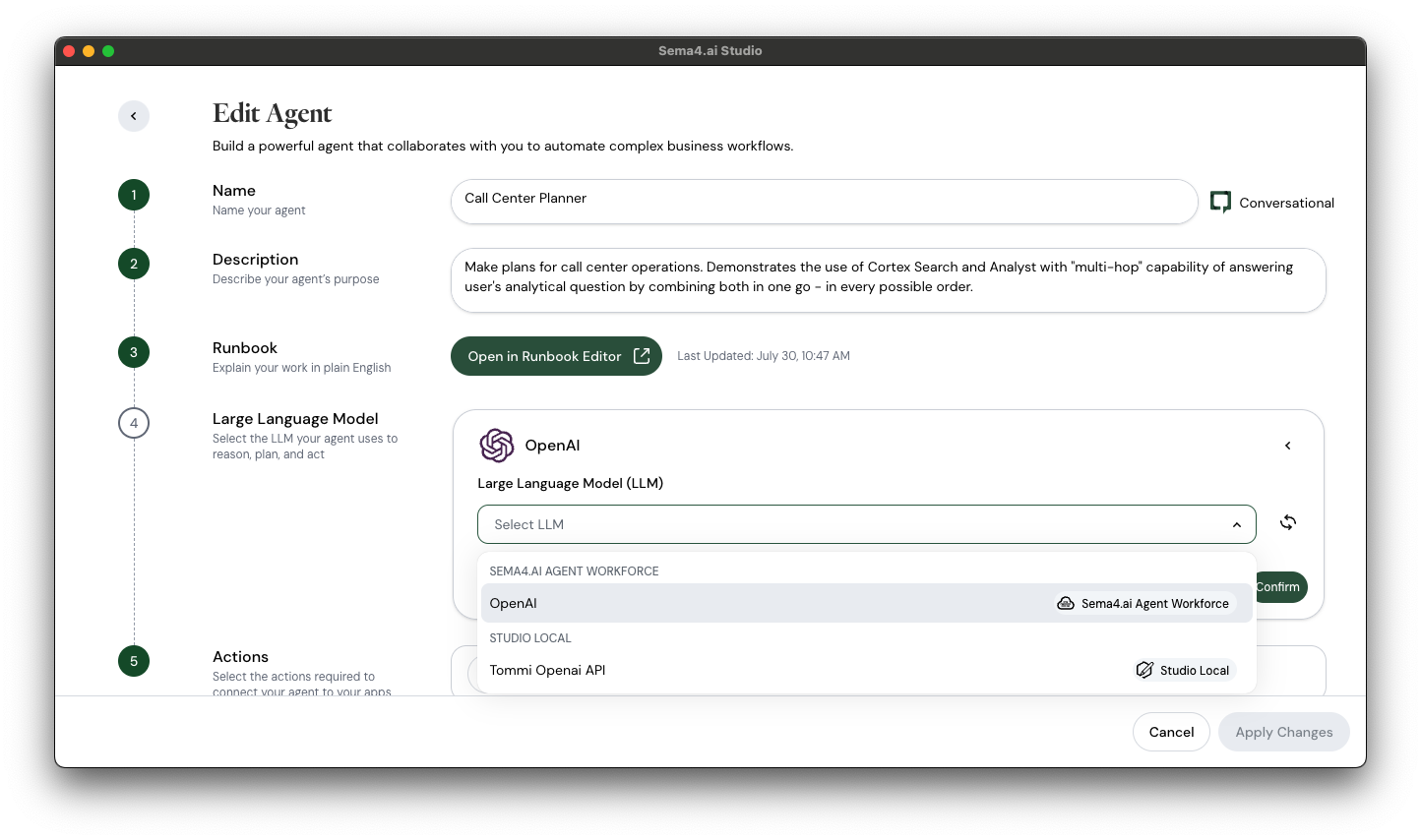1421x840 pixels.
Task: Click step 1 Name circle
Action: pyautogui.click(x=134, y=195)
